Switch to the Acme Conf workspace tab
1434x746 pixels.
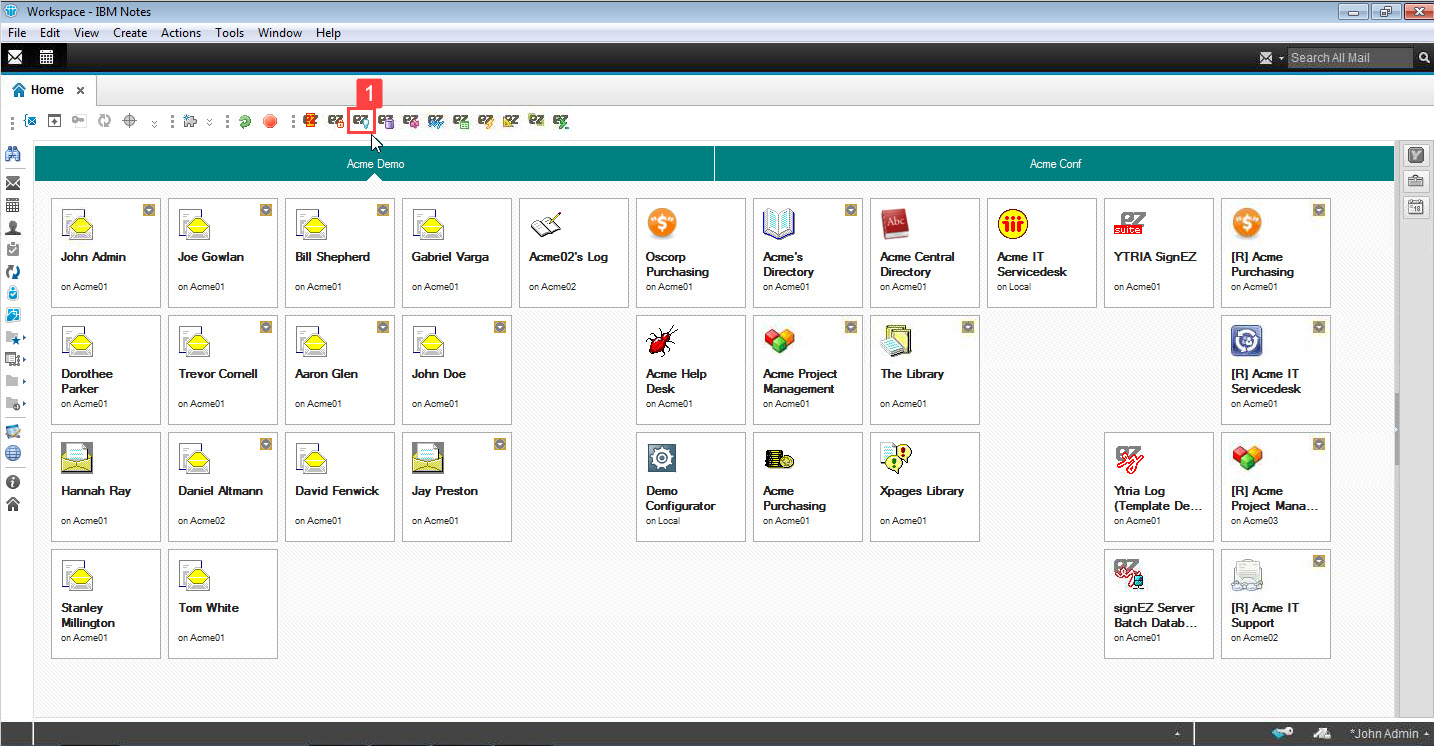[1053, 163]
